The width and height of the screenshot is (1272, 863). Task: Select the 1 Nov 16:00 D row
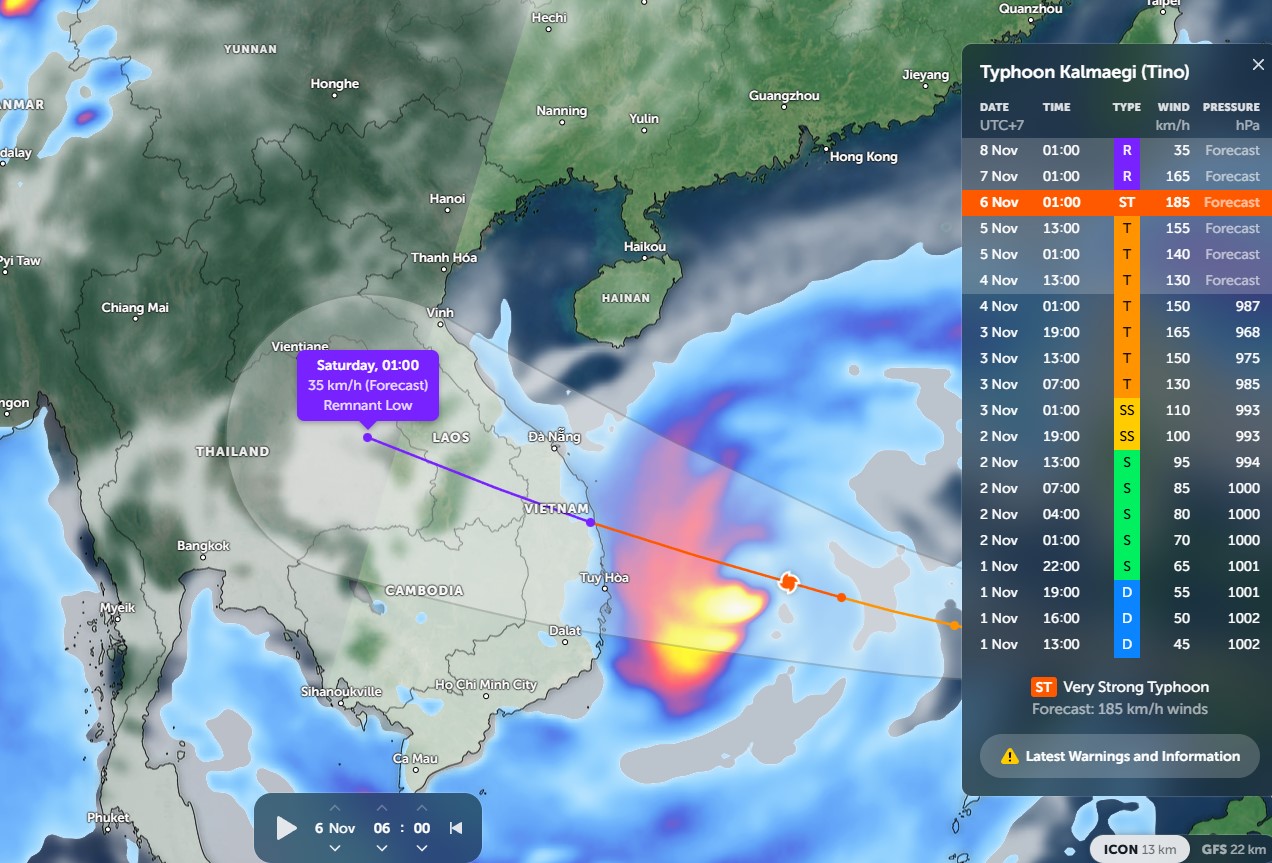[x=1117, y=618]
